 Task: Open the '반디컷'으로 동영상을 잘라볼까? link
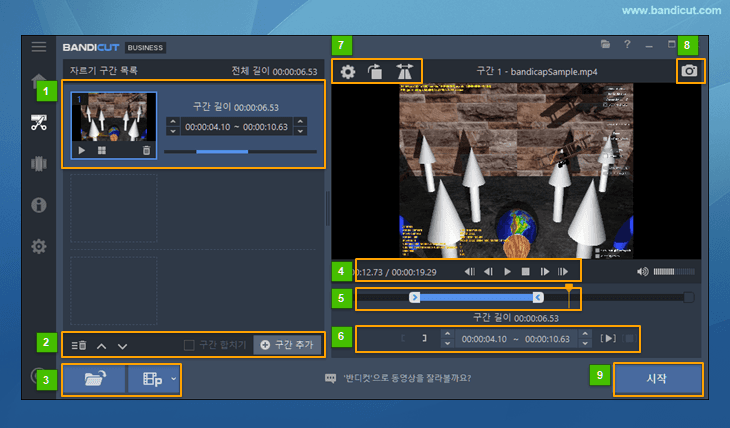(407, 378)
